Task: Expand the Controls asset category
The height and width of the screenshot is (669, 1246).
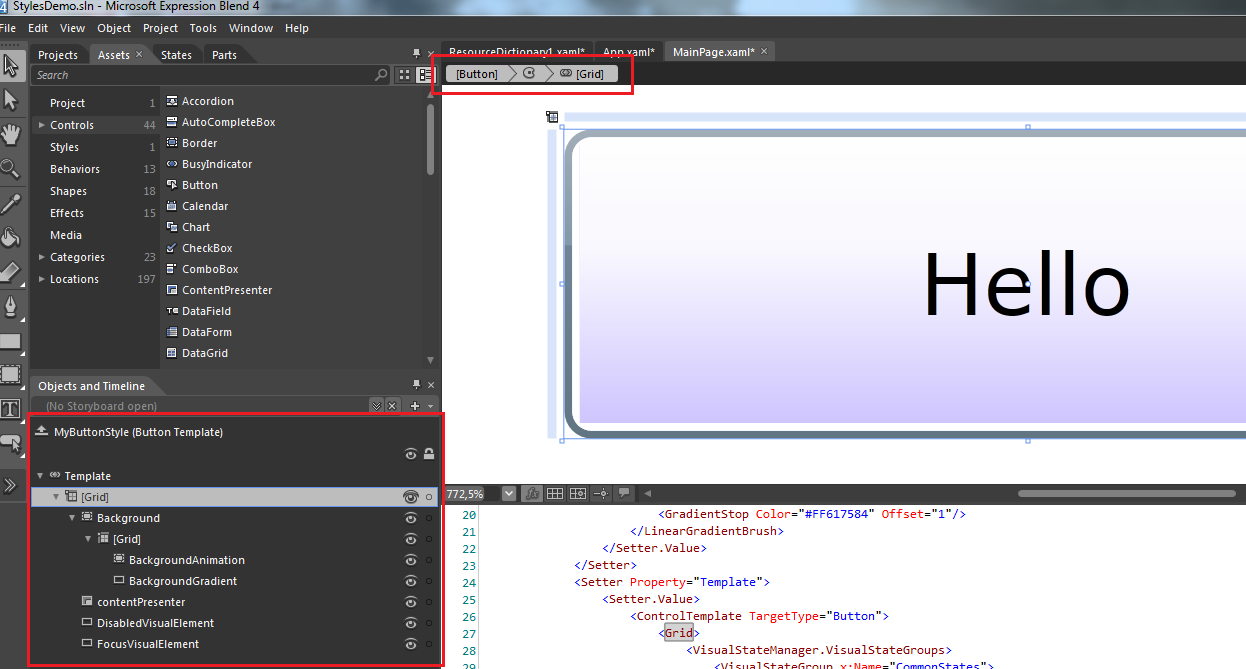Action: click(x=41, y=125)
